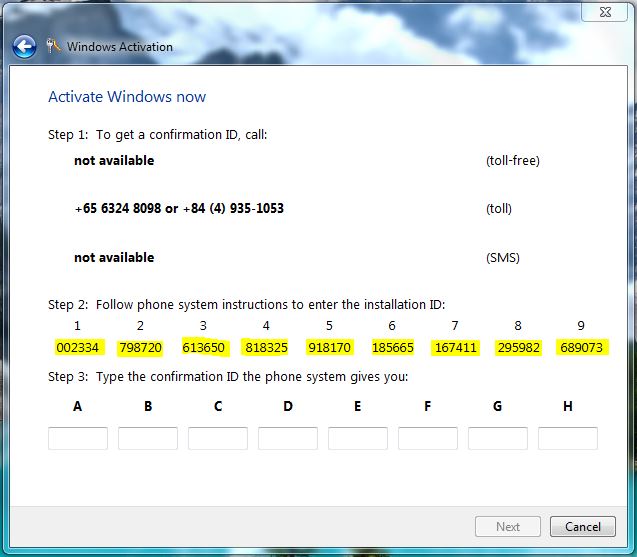The height and width of the screenshot is (557, 637).
Task: Click the Step 3 instruction text
Action: point(228,377)
